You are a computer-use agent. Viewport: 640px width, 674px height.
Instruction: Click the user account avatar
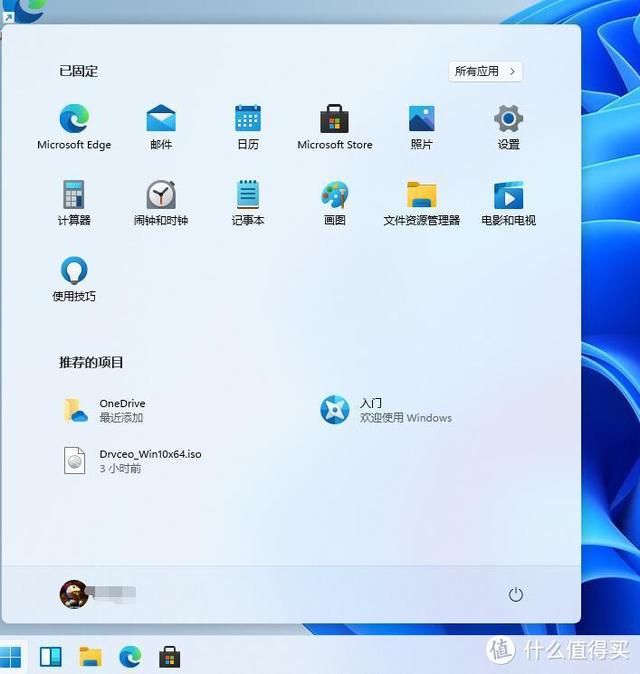coord(74,594)
